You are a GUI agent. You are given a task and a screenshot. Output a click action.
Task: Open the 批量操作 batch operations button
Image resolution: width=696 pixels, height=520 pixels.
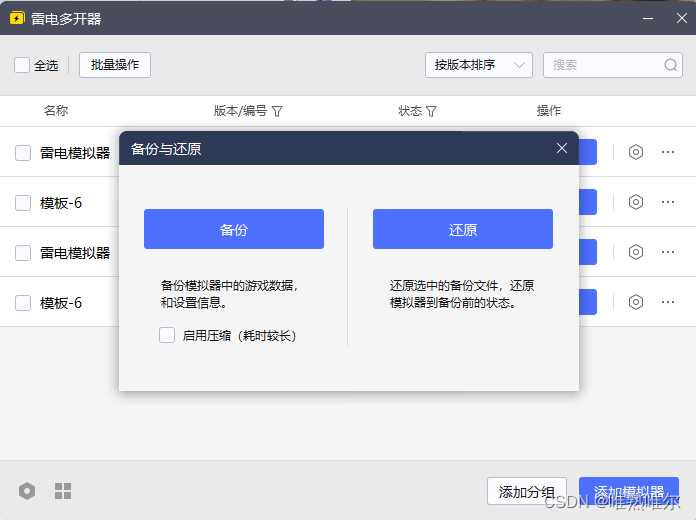[x=115, y=65]
